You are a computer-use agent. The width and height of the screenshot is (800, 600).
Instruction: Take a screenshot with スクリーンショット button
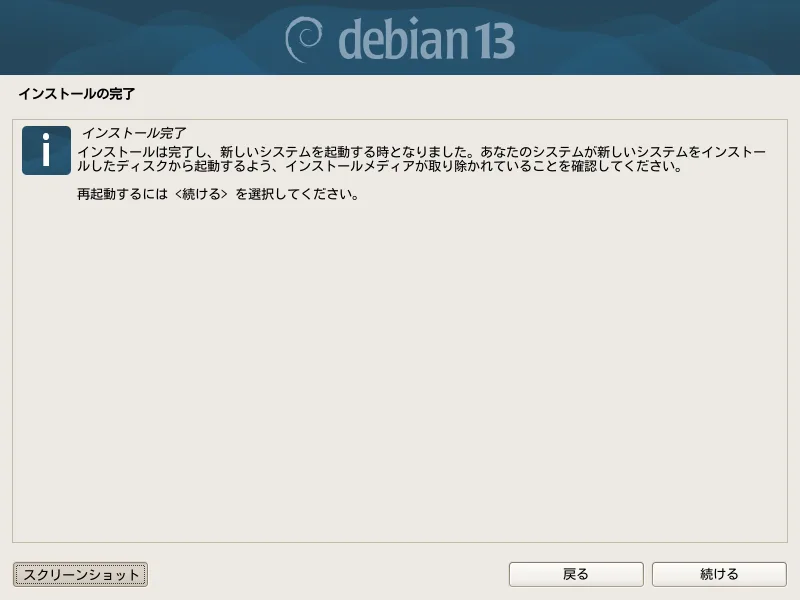tap(80, 574)
